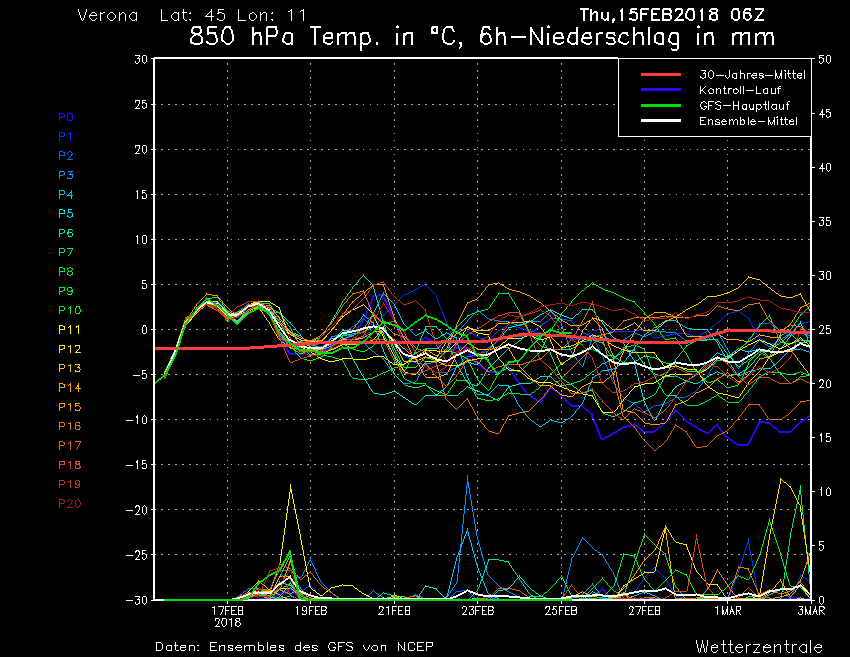Click the P0 ensemble member label

66,117
